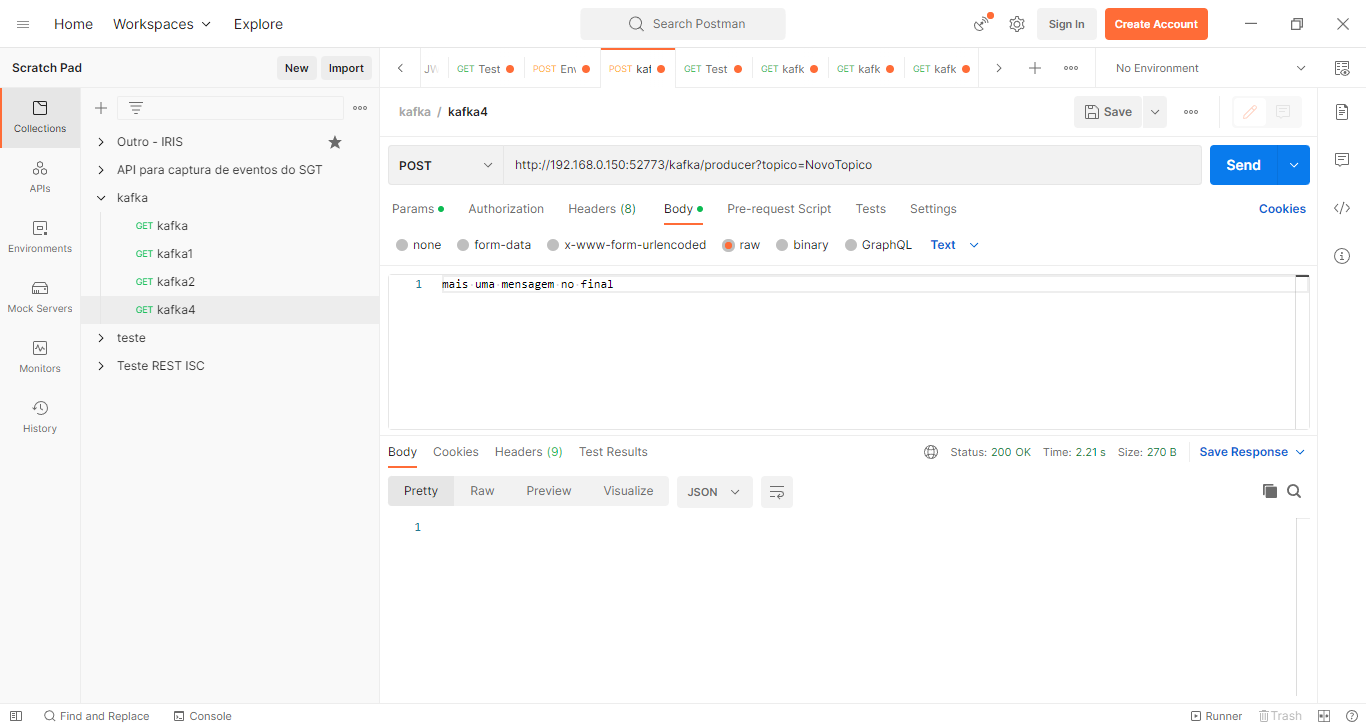Toggle response line wrap icon
This screenshot has width=1366, height=728.
click(x=777, y=492)
